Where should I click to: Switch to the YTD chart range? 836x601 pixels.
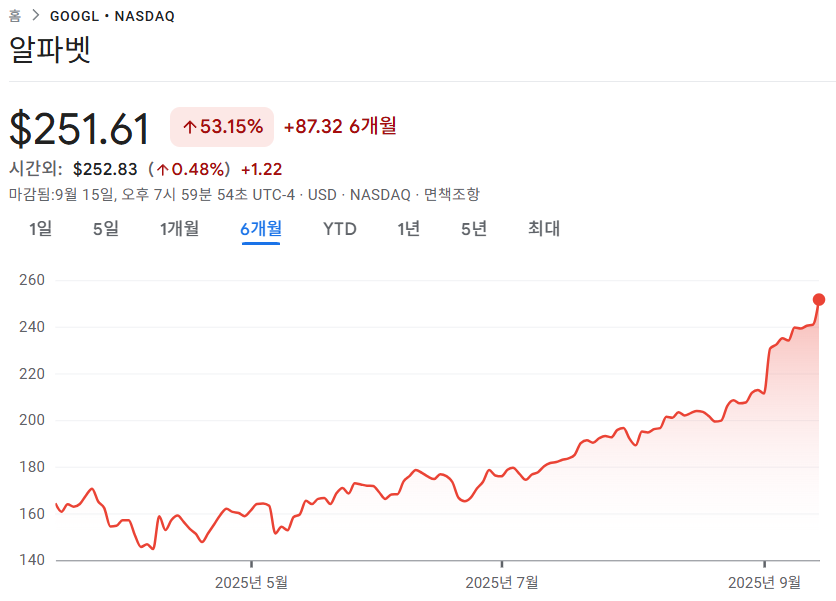340,229
